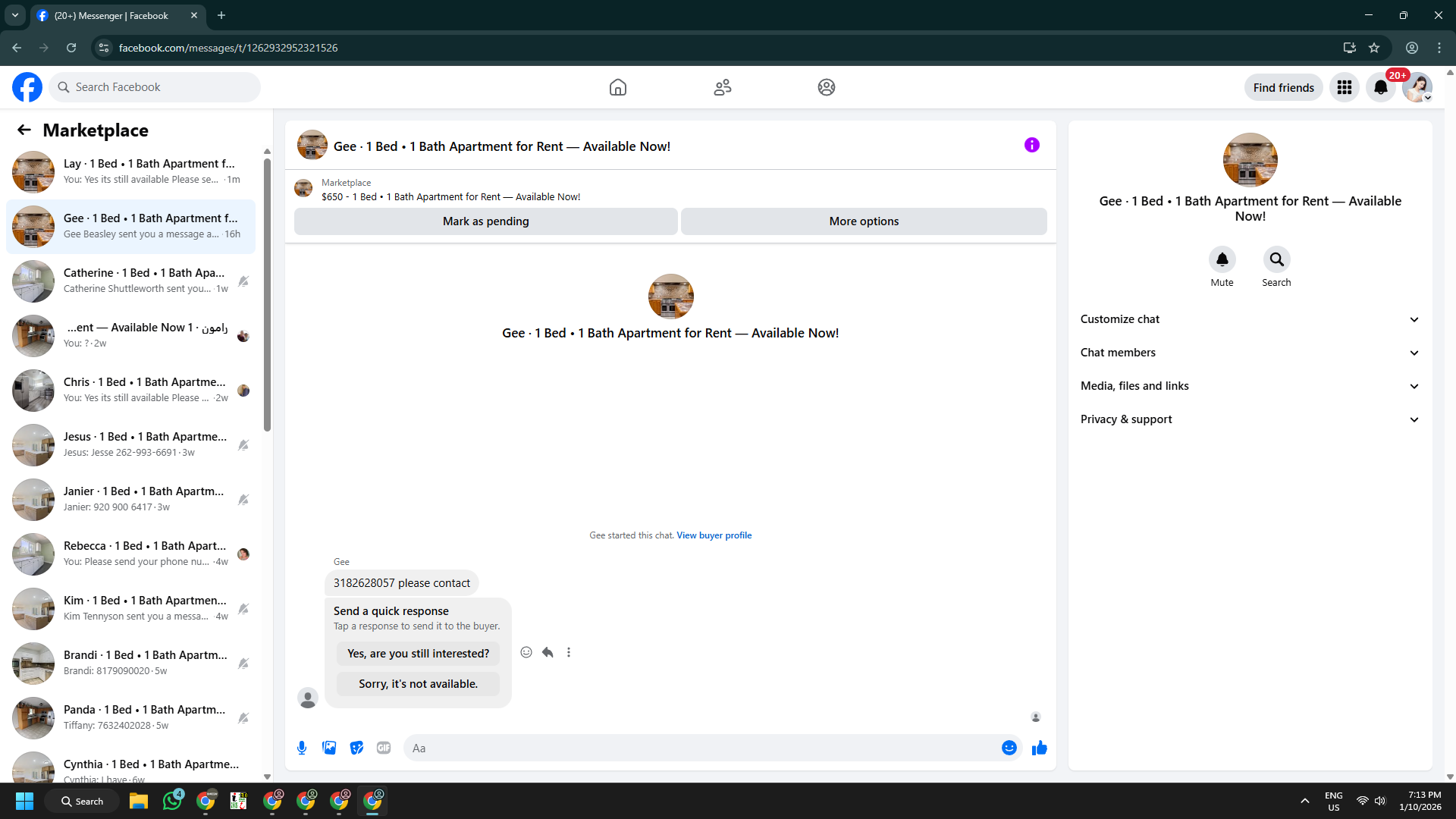
Task: Click the Mark as pending button
Action: [485, 221]
